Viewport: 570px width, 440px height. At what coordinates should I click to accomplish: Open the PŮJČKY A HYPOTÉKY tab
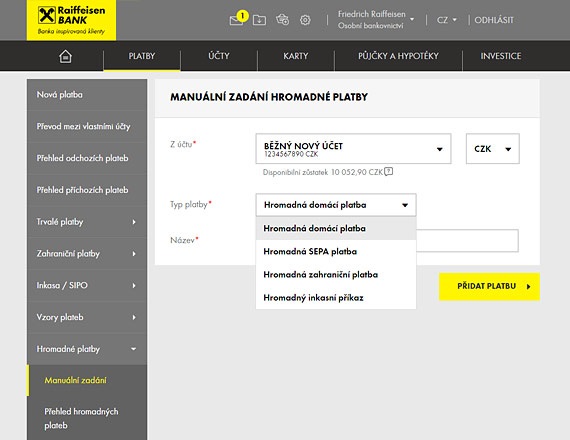[398, 56]
